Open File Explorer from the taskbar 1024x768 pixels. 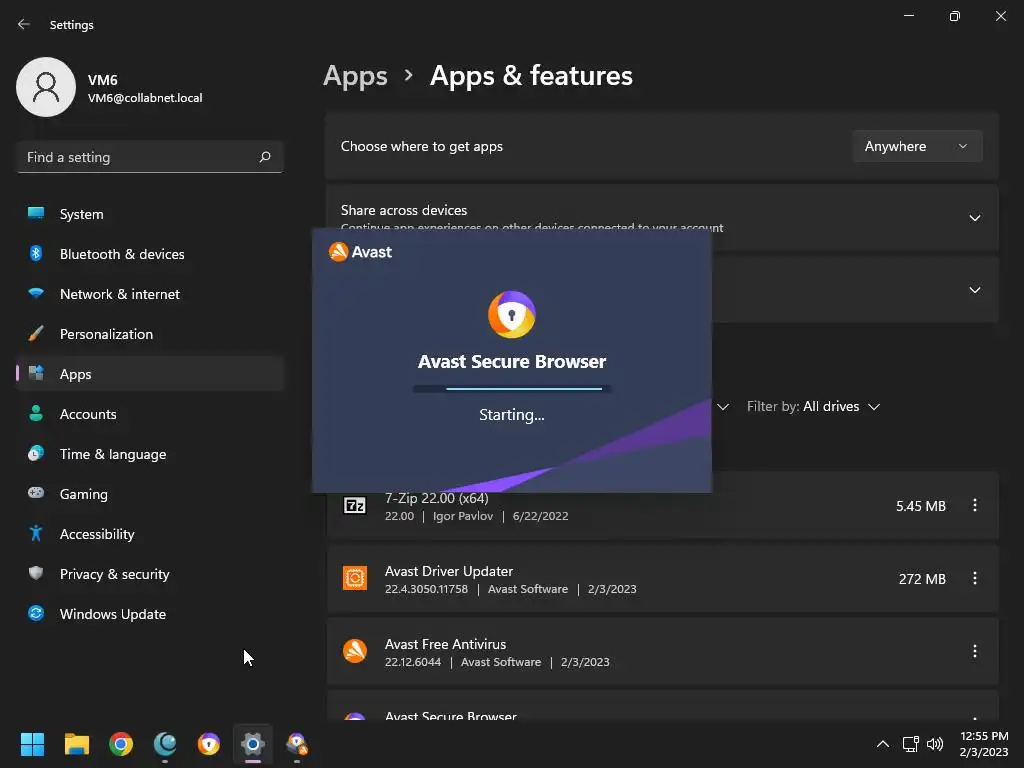click(76, 744)
